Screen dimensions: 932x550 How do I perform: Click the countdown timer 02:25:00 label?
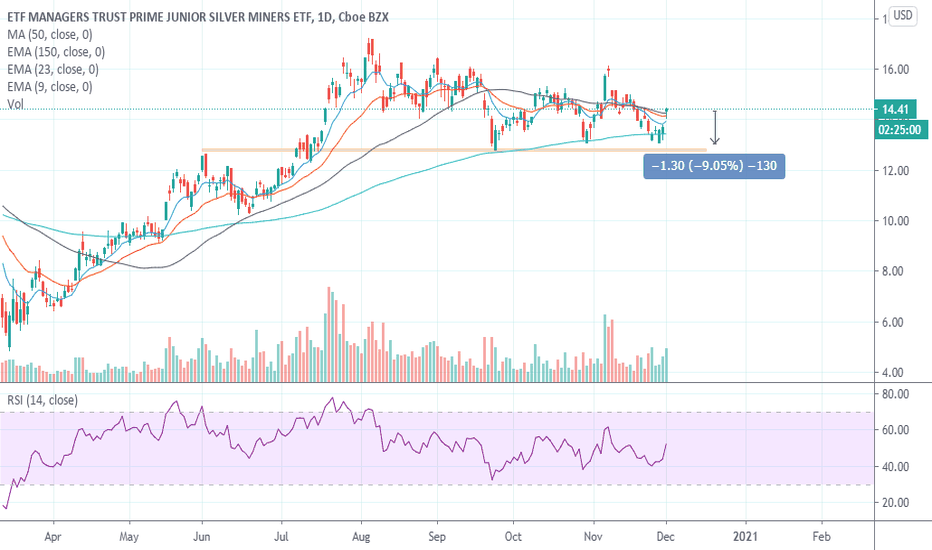pos(902,130)
